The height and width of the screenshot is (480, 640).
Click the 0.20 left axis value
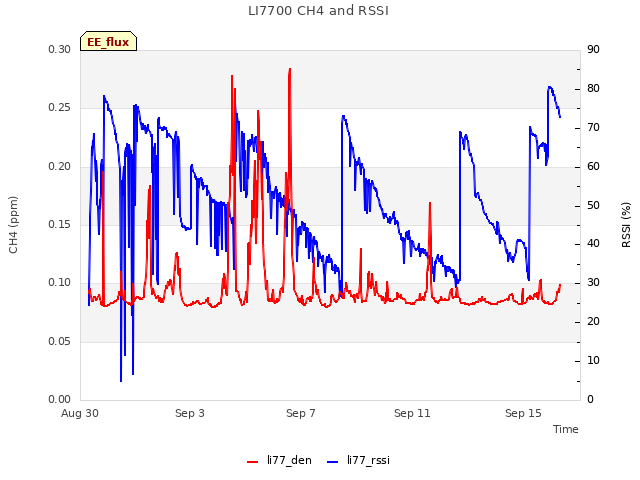click(60, 167)
